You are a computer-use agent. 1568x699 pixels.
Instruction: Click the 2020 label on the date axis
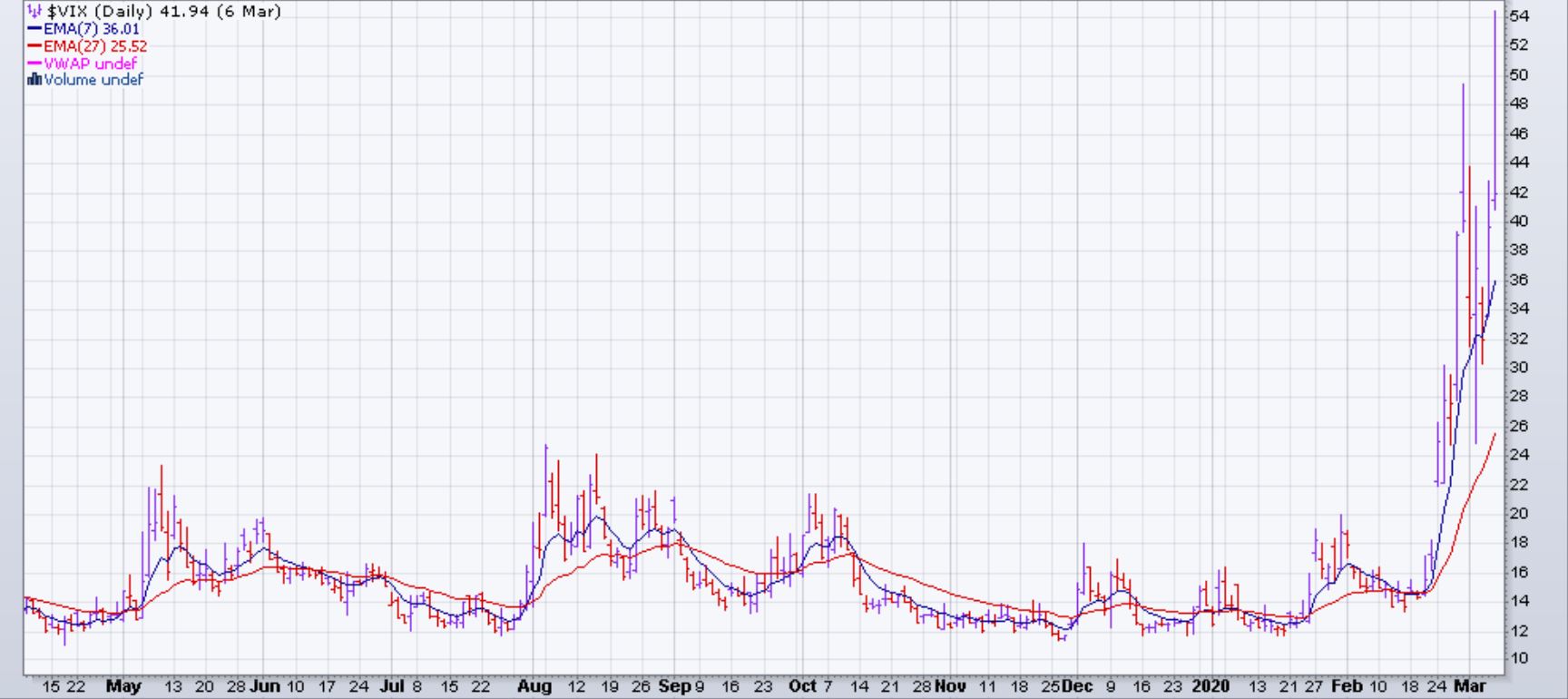tap(1212, 686)
